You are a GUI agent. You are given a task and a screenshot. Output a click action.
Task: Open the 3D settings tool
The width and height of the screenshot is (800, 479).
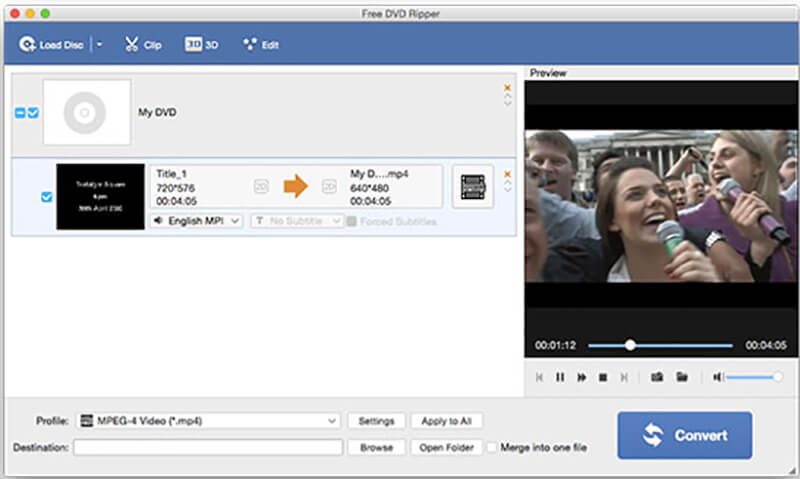[x=202, y=45]
